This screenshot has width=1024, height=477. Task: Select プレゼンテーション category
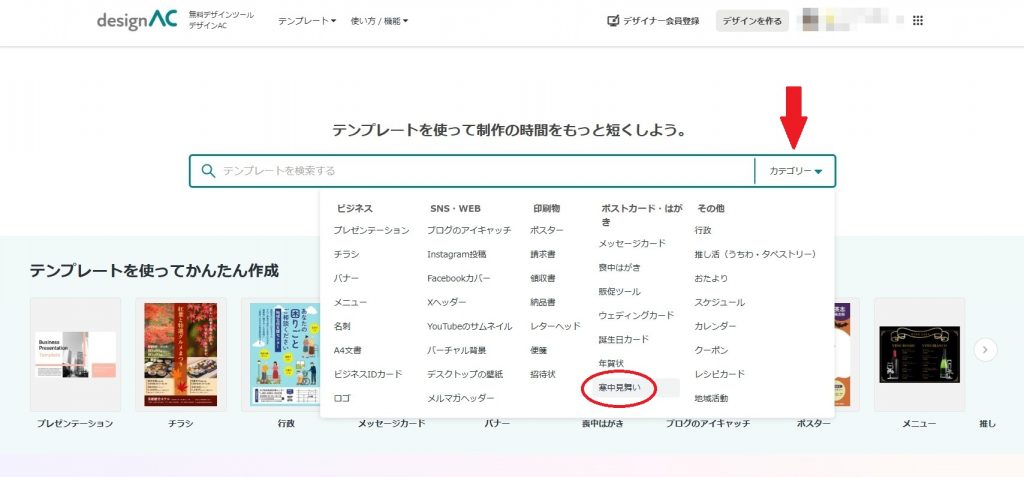click(x=372, y=230)
